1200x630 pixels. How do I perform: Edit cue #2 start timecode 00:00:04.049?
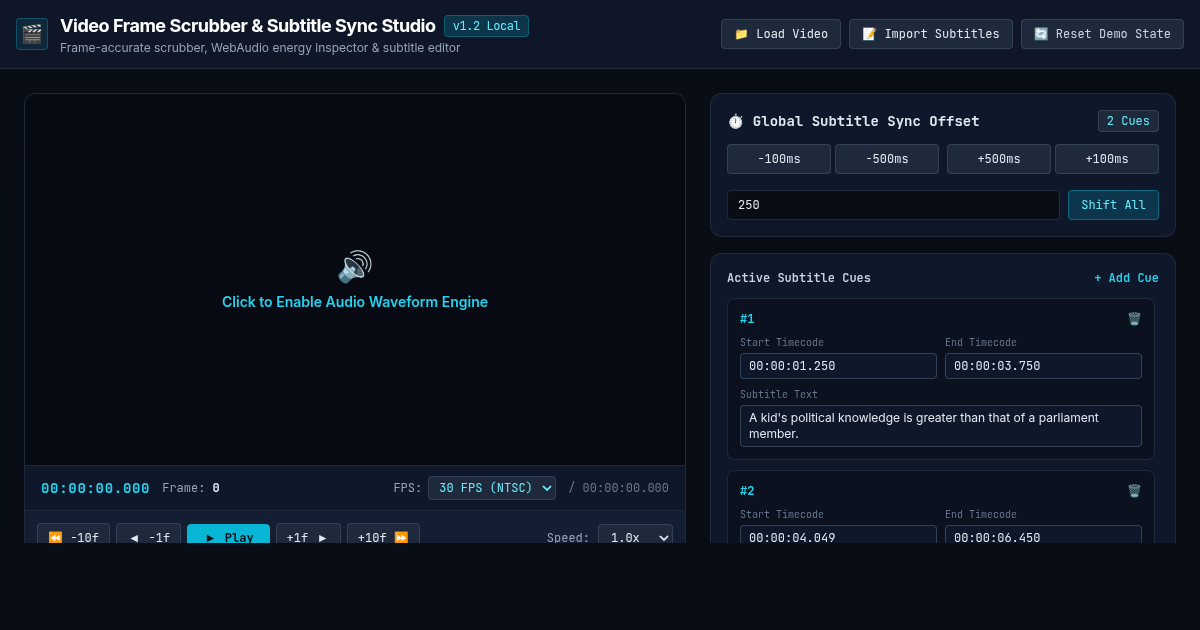838,534
